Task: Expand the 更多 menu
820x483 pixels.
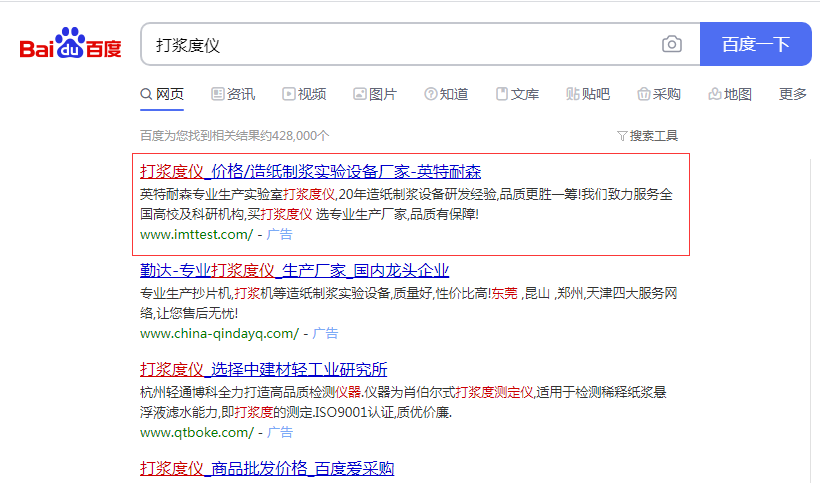Action: pos(792,94)
